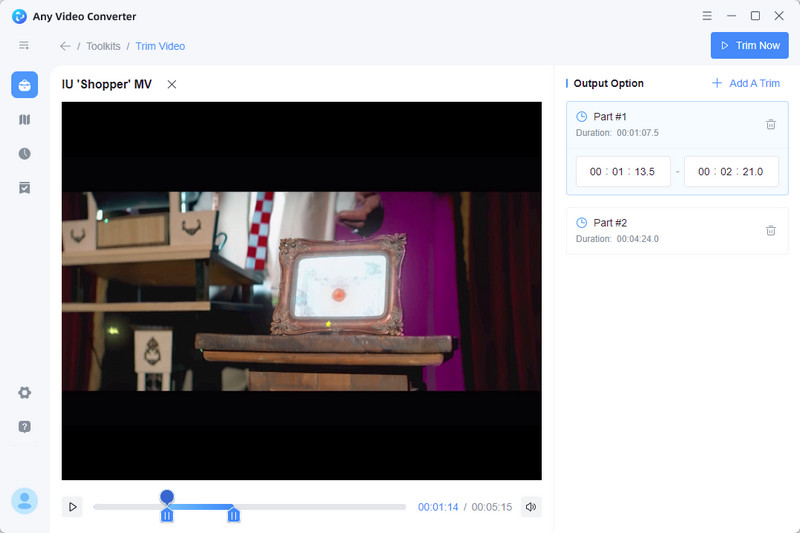Viewport: 800px width, 533px height.
Task: Delete Part #1 trim segment
Action: [771, 124]
